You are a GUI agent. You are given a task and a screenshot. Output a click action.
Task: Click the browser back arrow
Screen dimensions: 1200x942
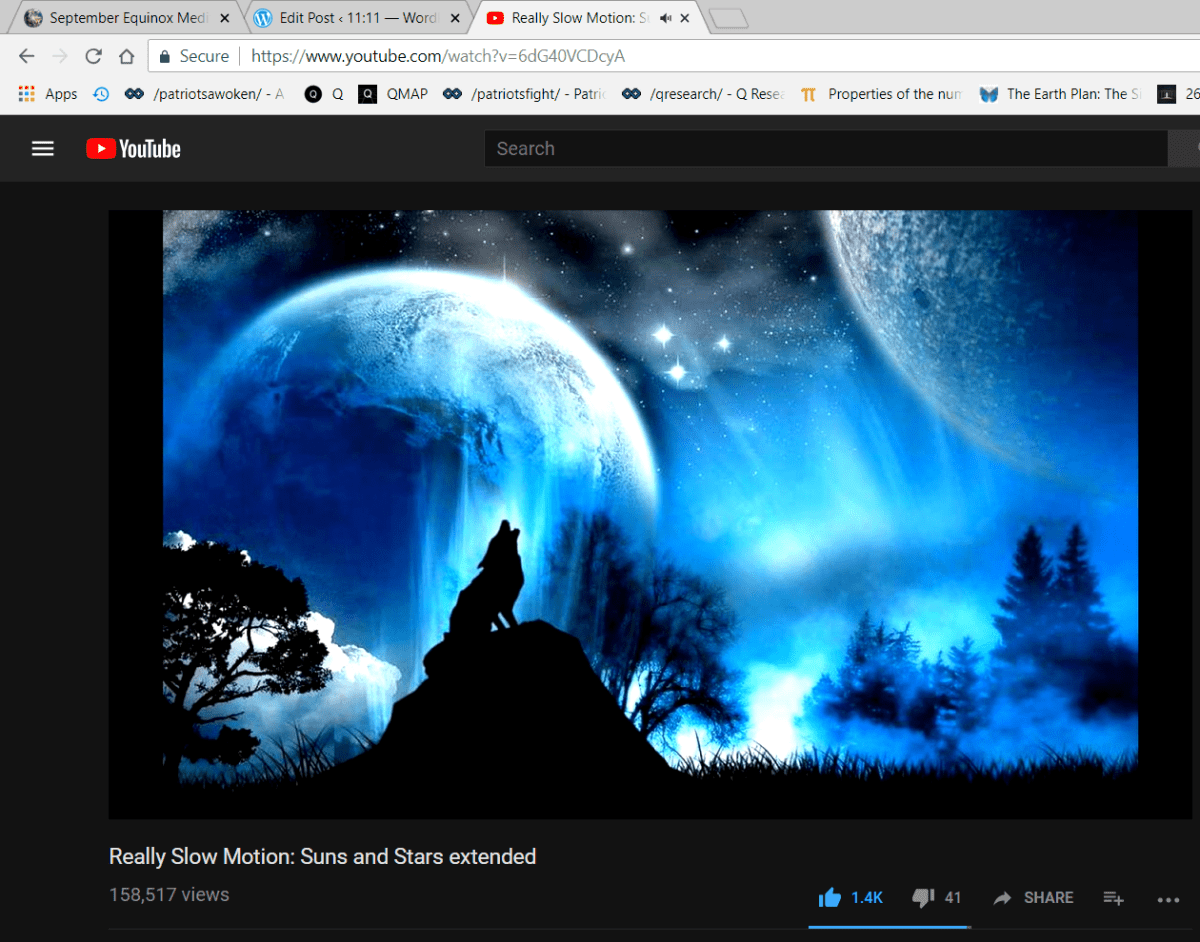[26, 56]
